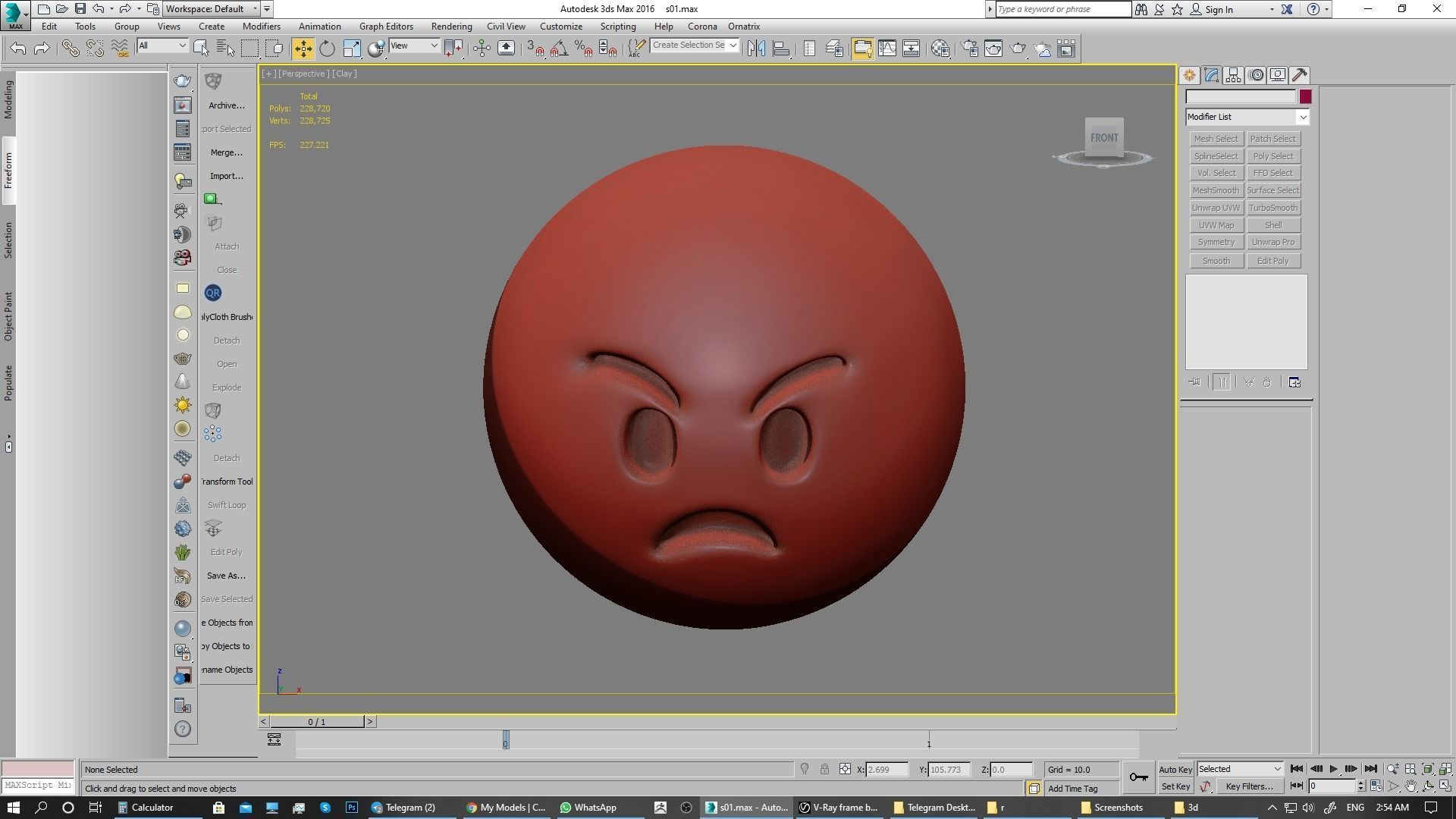Image resolution: width=1456 pixels, height=819 pixels.
Task: Expand the Create Selection Set dropdown
Action: (x=733, y=45)
